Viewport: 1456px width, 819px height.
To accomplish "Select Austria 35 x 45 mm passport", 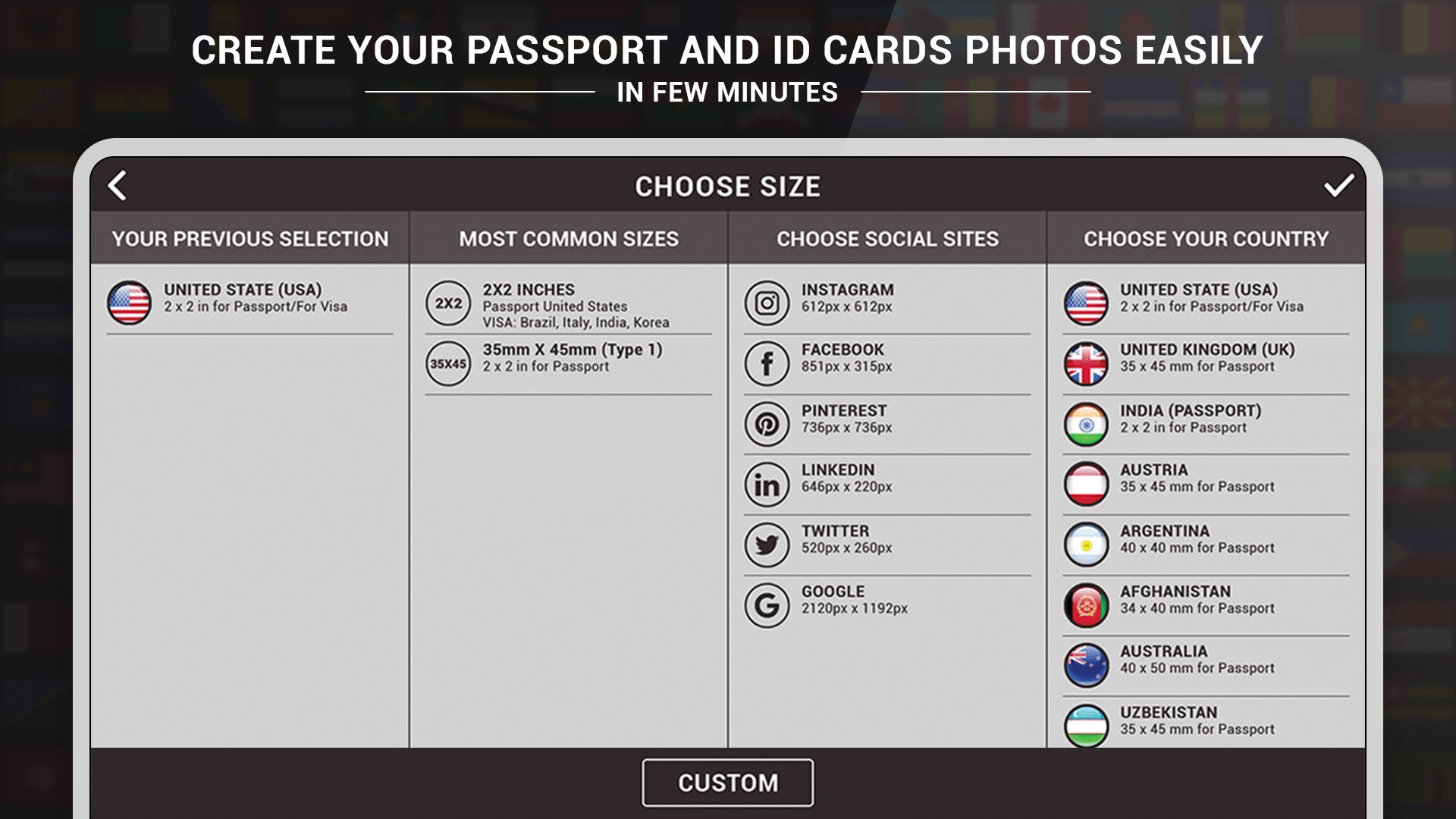I will point(1197,479).
